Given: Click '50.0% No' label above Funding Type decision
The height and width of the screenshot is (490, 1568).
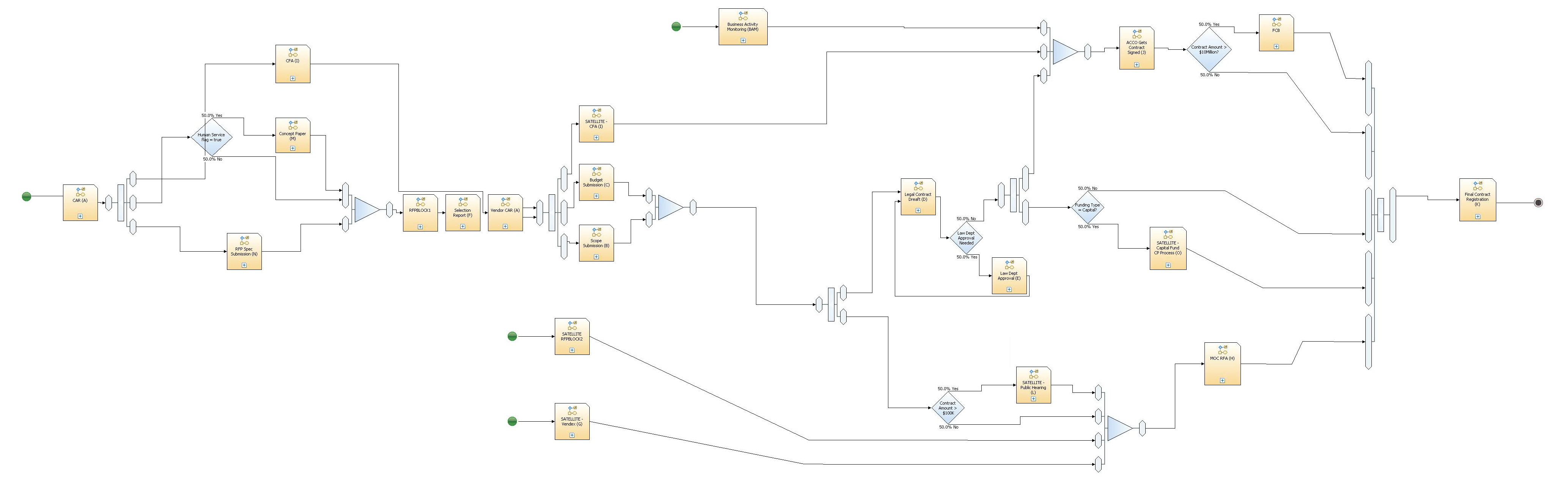Looking at the screenshot, I should [x=1087, y=188].
